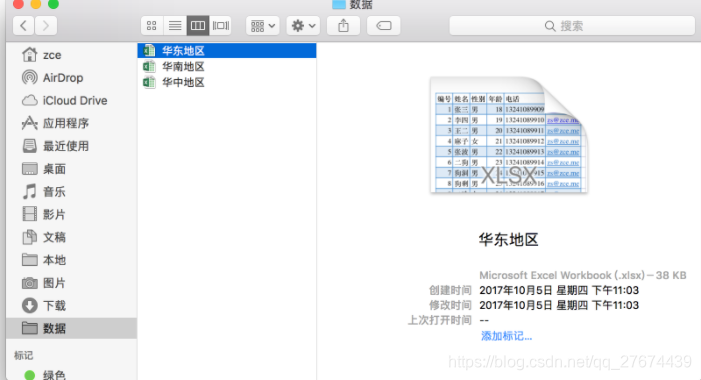
Task: Select file 华中地区
Action: 227,82
